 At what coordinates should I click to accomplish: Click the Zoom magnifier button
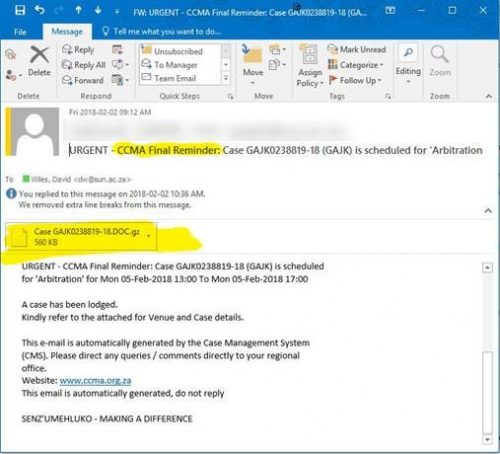tap(440, 61)
